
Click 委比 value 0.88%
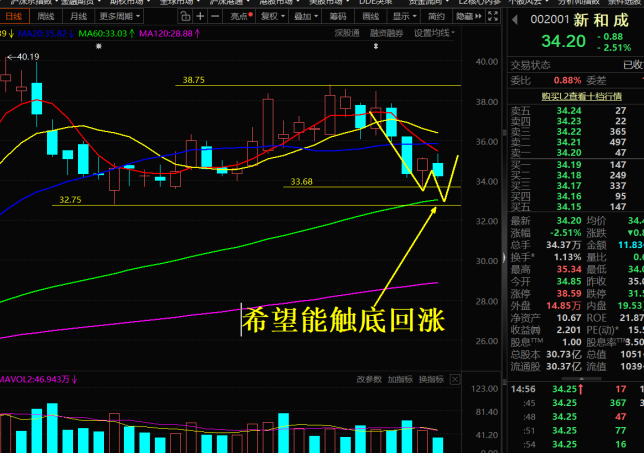pyautogui.click(x=567, y=80)
